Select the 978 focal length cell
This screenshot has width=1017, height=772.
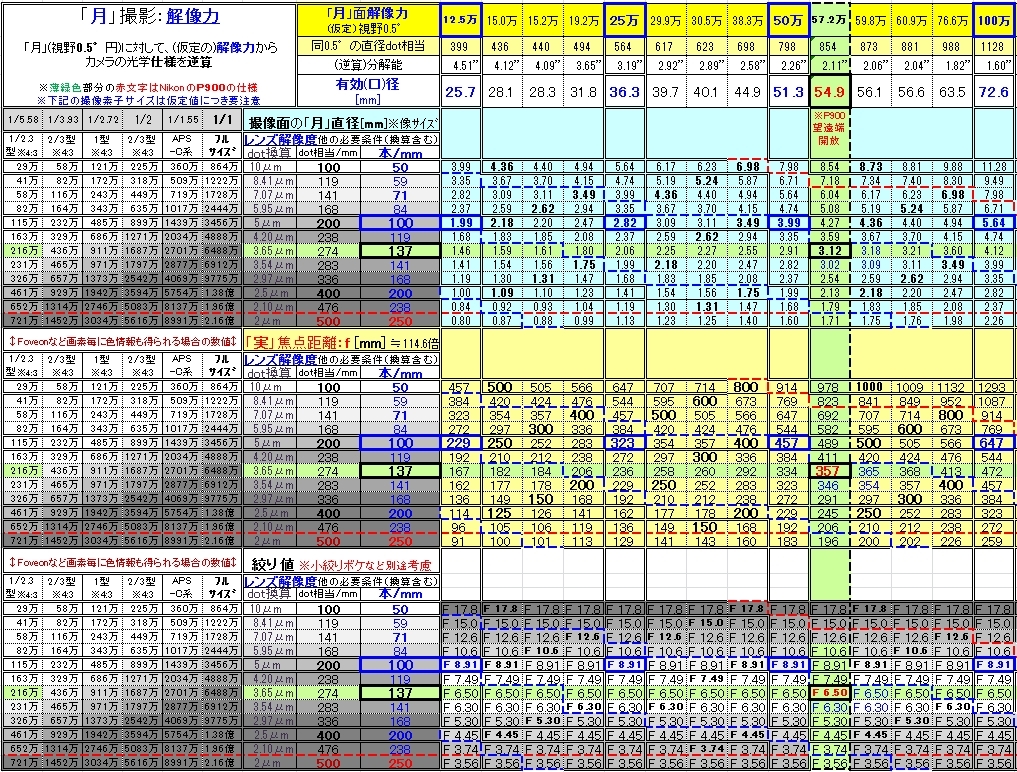tap(829, 387)
